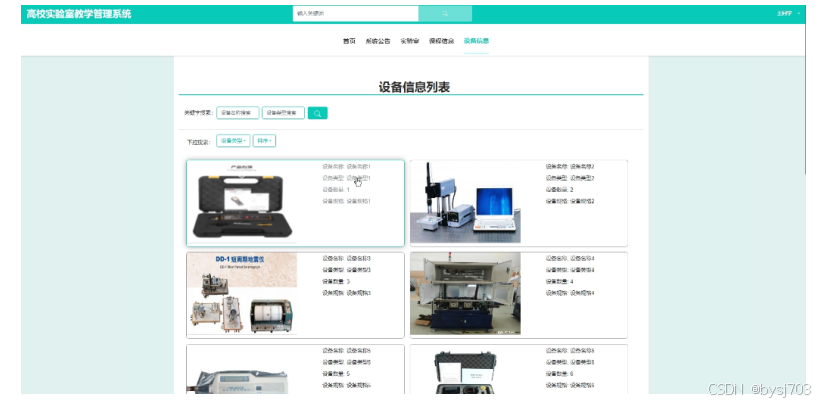Click the 设备数量: 2 text

[x=560, y=190]
